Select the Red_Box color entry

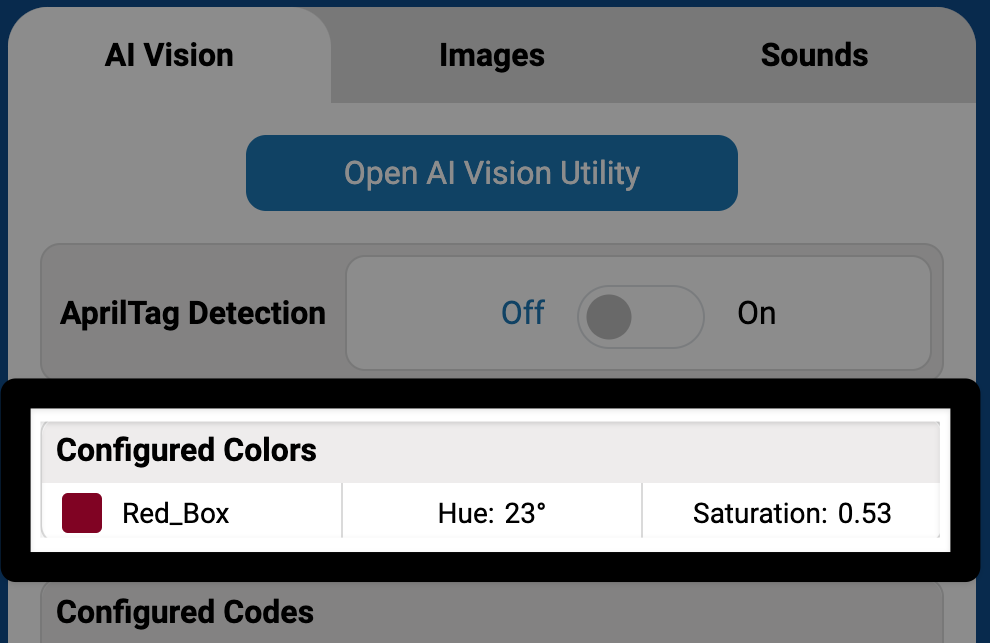pyautogui.click(x=190, y=511)
